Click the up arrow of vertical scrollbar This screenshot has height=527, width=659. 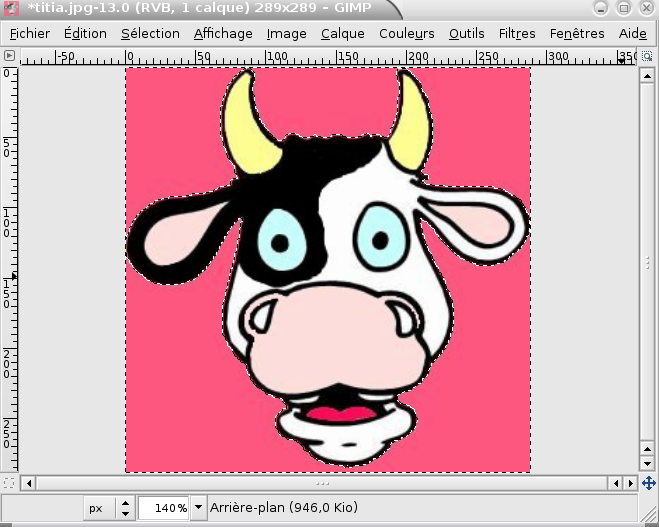click(648, 74)
